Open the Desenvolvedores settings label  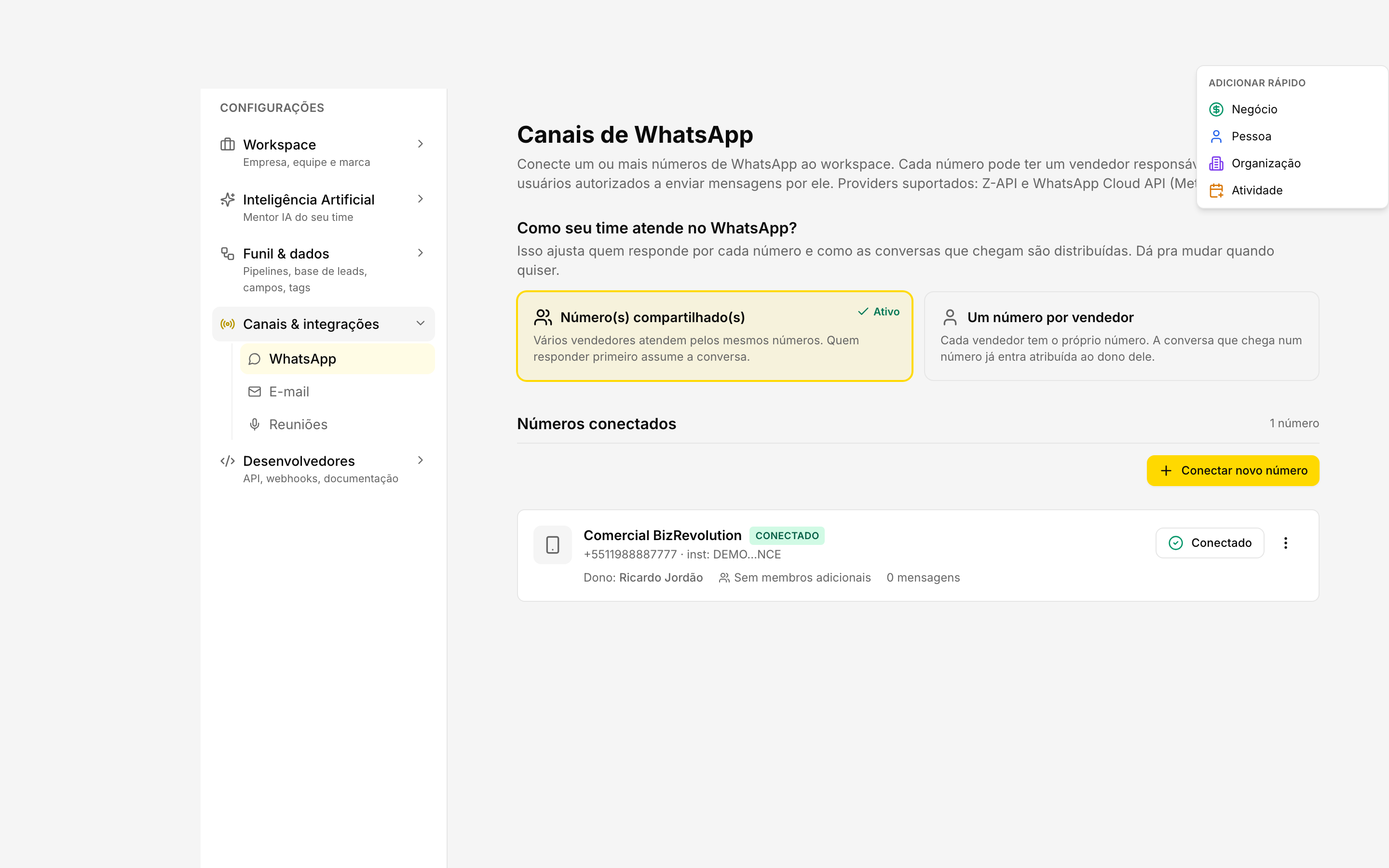click(x=299, y=461)
